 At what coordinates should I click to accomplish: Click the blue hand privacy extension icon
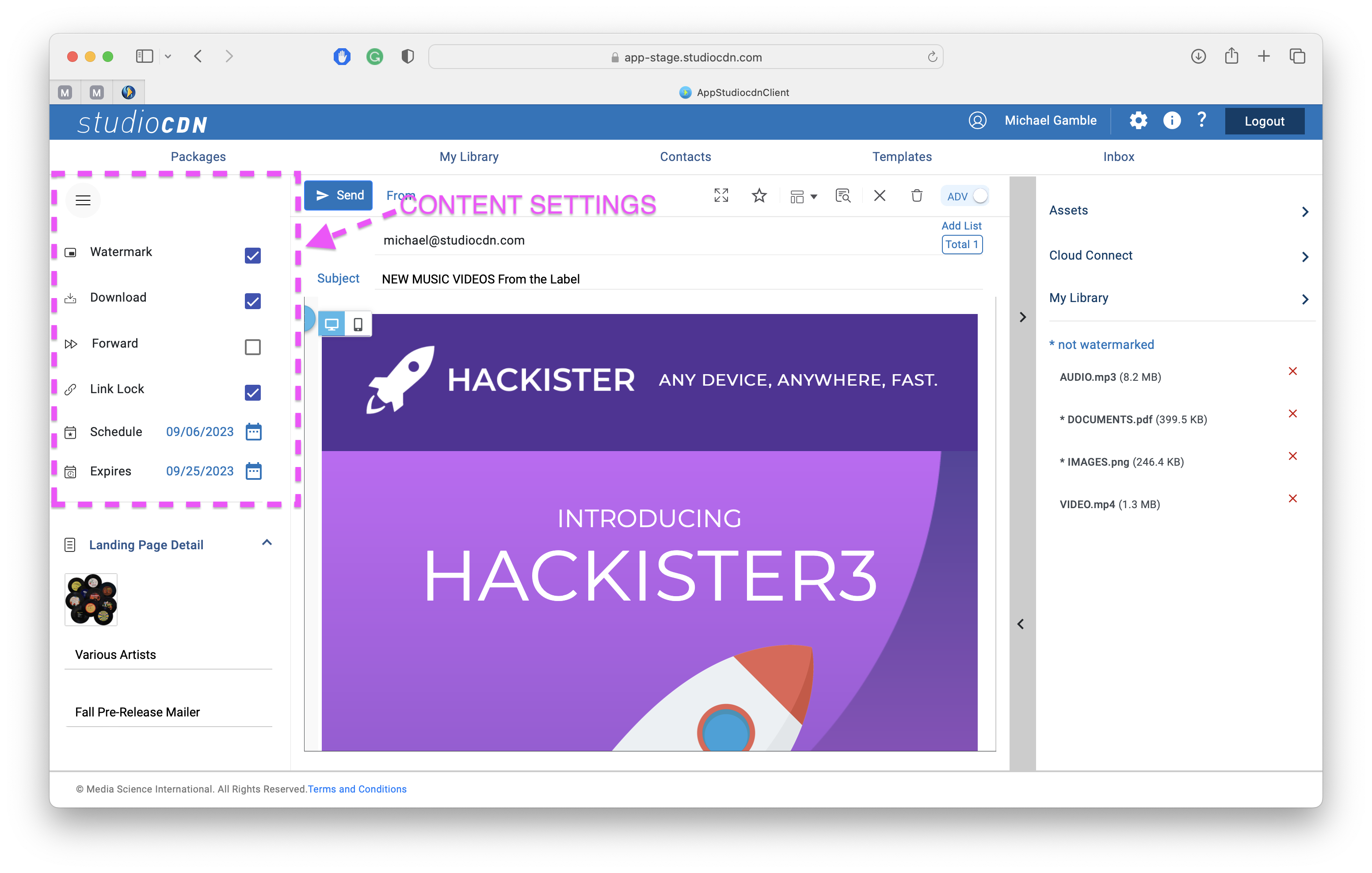tap(342, 57)
